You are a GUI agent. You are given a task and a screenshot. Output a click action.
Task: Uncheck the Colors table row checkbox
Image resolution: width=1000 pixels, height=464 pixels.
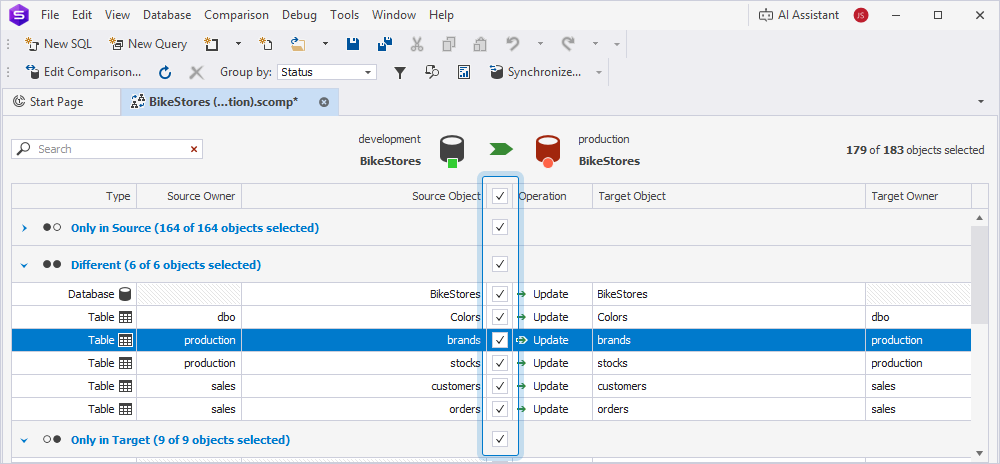501,317
